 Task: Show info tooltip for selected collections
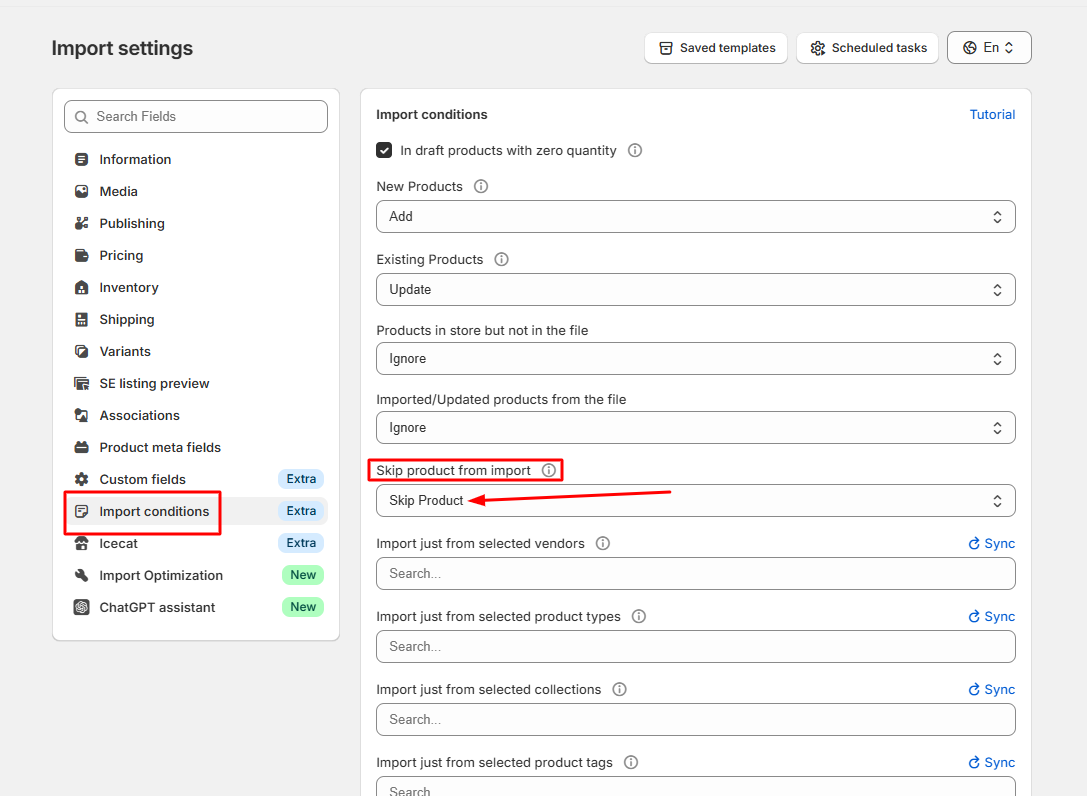(x=619, y=689)
